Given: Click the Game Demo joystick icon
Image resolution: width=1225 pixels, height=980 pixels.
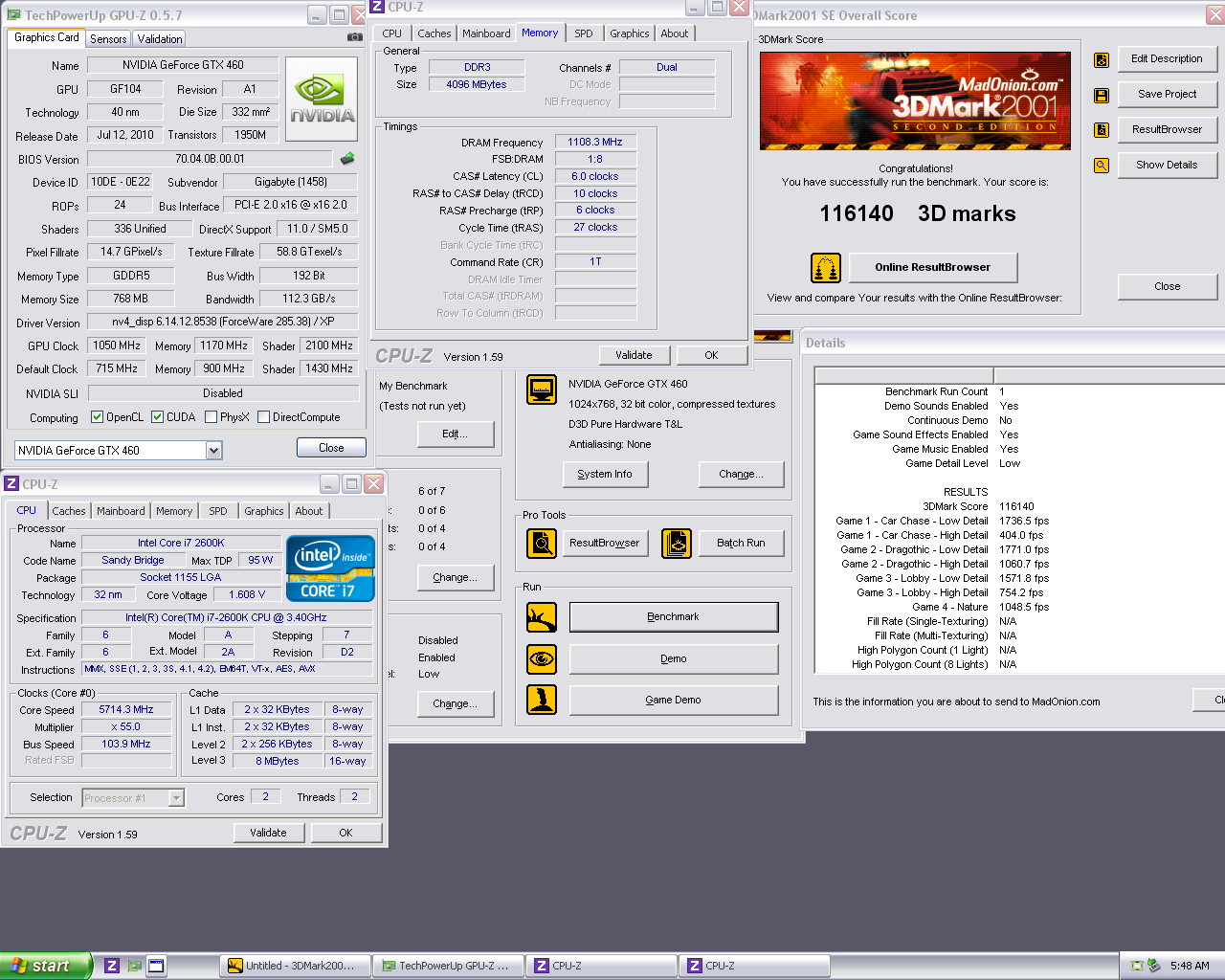Looking at the screenshot, I should tap(542, 700).
